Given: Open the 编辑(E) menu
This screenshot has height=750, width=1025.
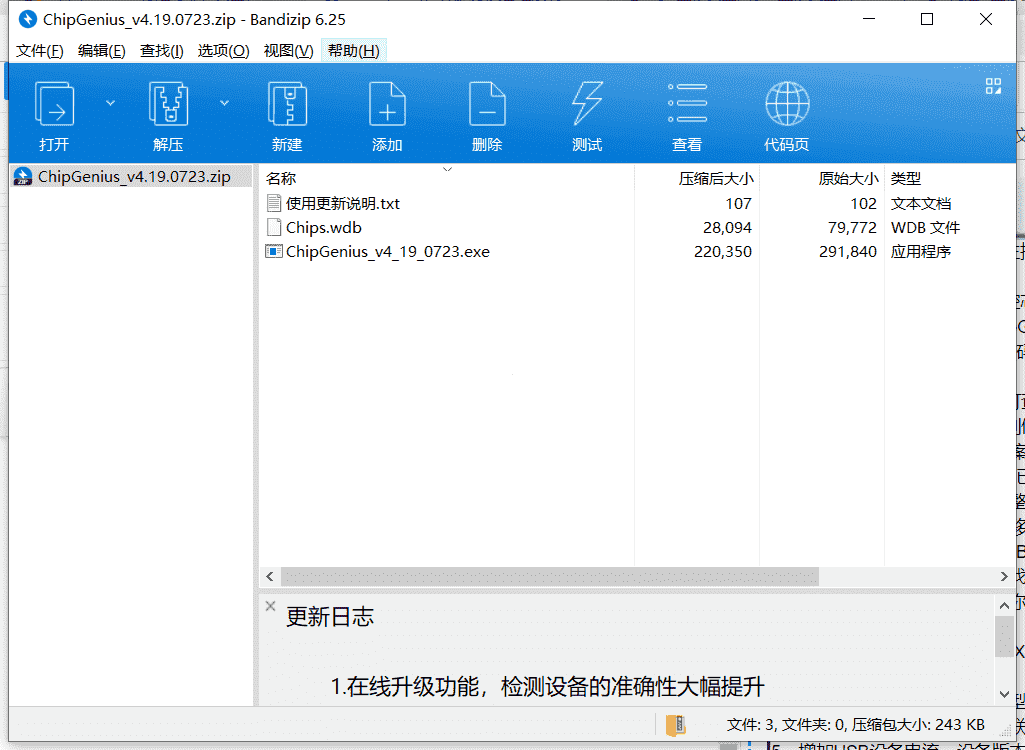Looking at the screenshot, I should tap(101, 51).
